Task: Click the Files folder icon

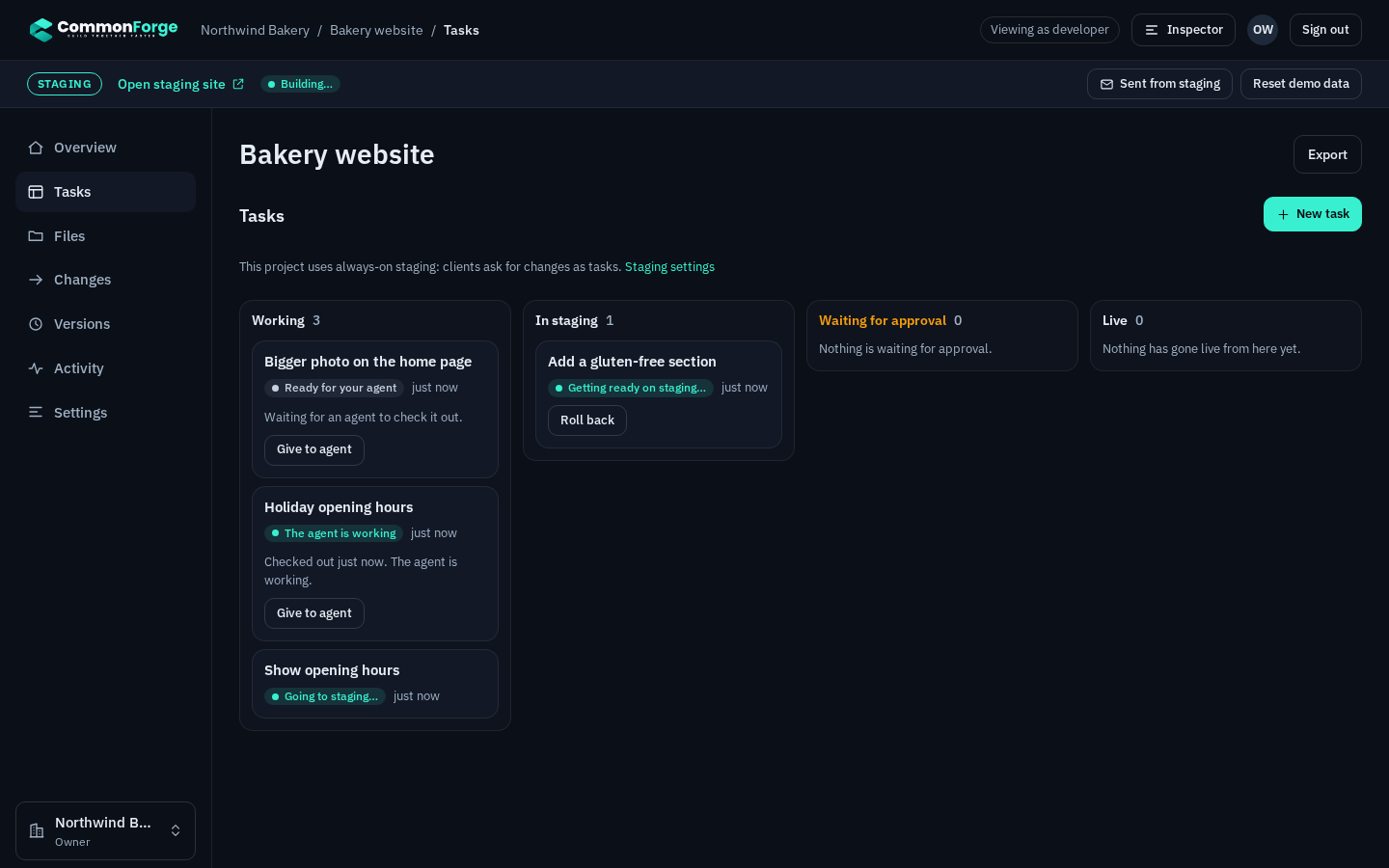Action: [36, 236]
